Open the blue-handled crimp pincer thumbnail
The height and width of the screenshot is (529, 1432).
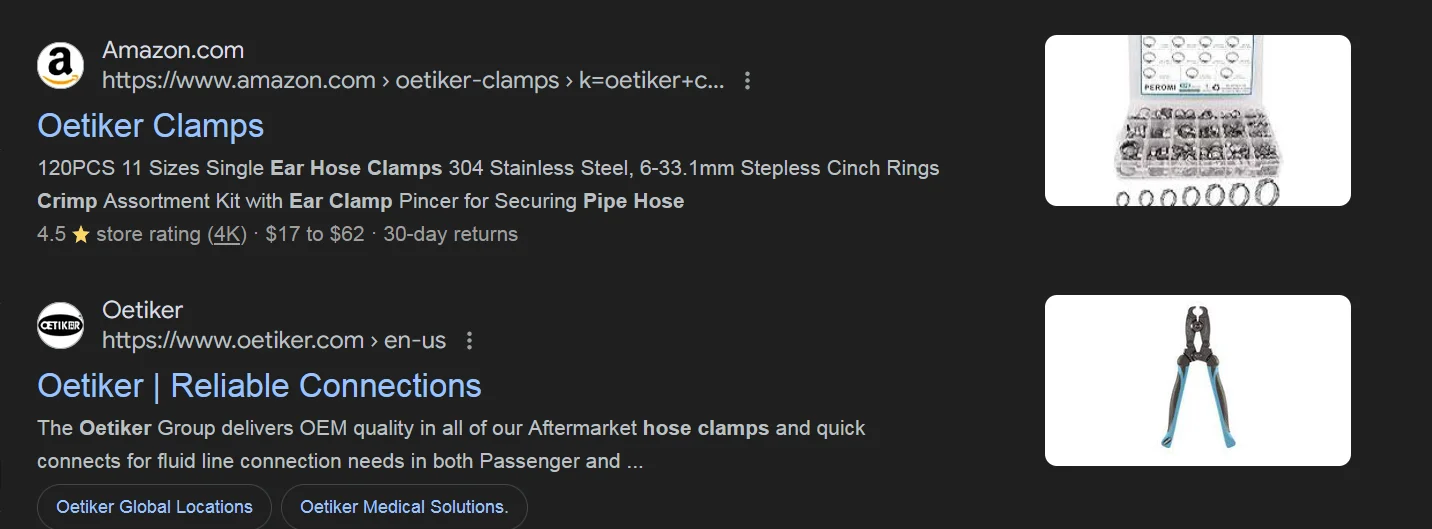1197,380
